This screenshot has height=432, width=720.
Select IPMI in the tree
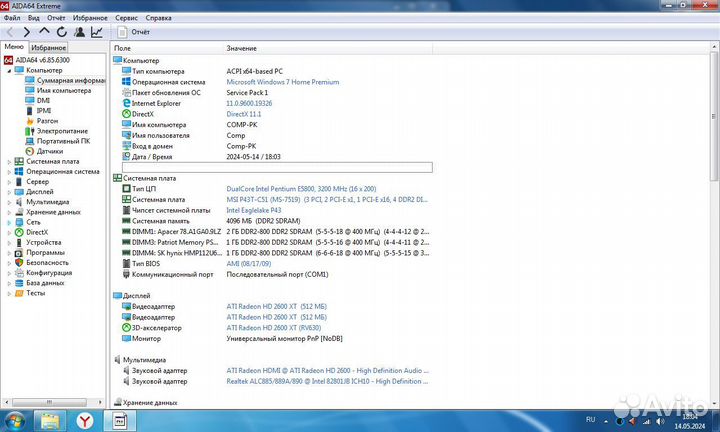pos(38,111)
